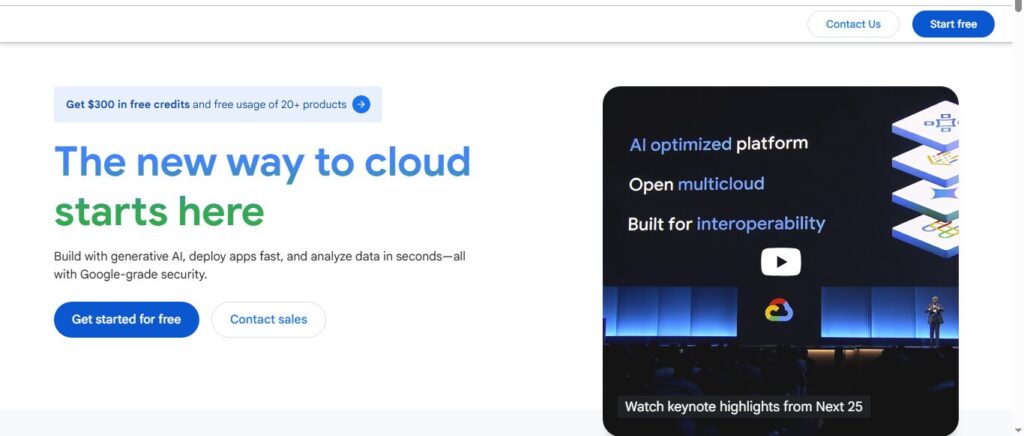The image size is (1024, 436).
Task: Click the 'Open multicloud' video text
Action: click(x=696, y=185)
